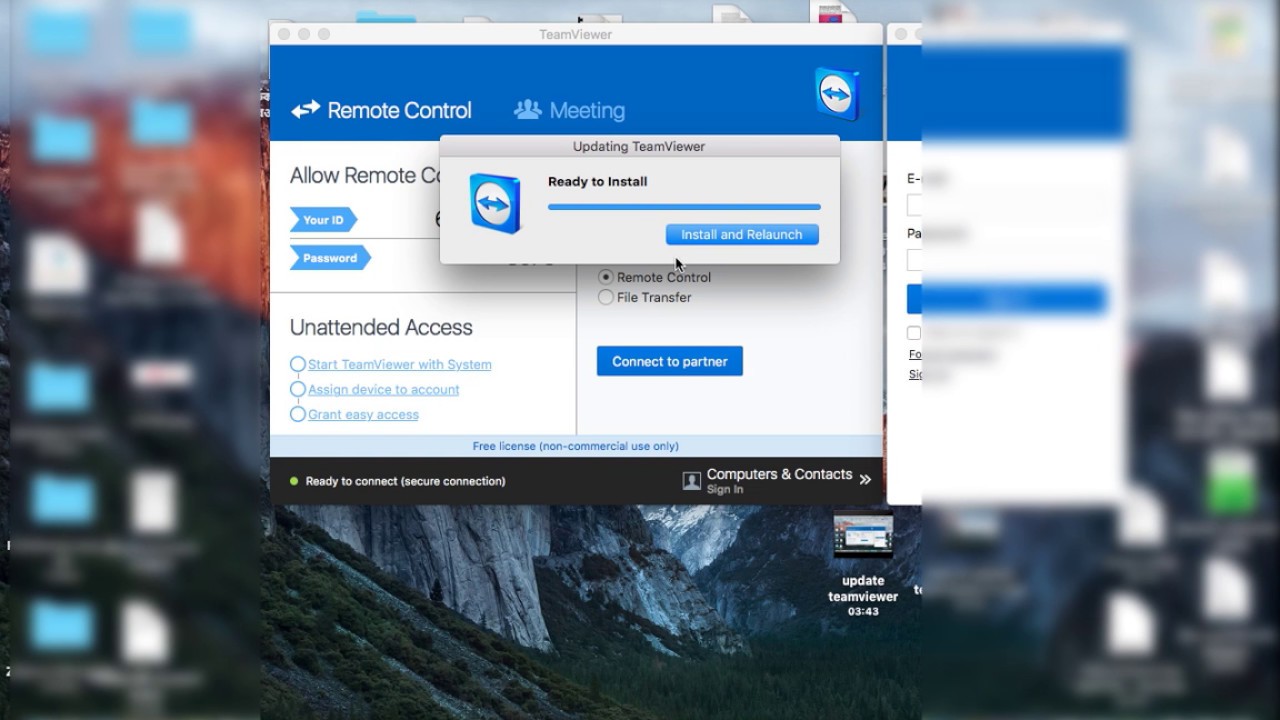Screen dimensions: 1280x720
Task: Click Install and Relaunch button
Action: [x=742, y=234]
